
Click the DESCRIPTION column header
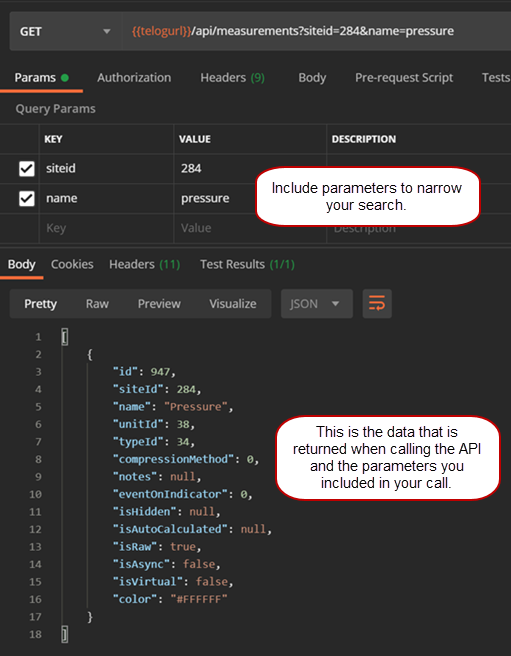click(364, 139)
